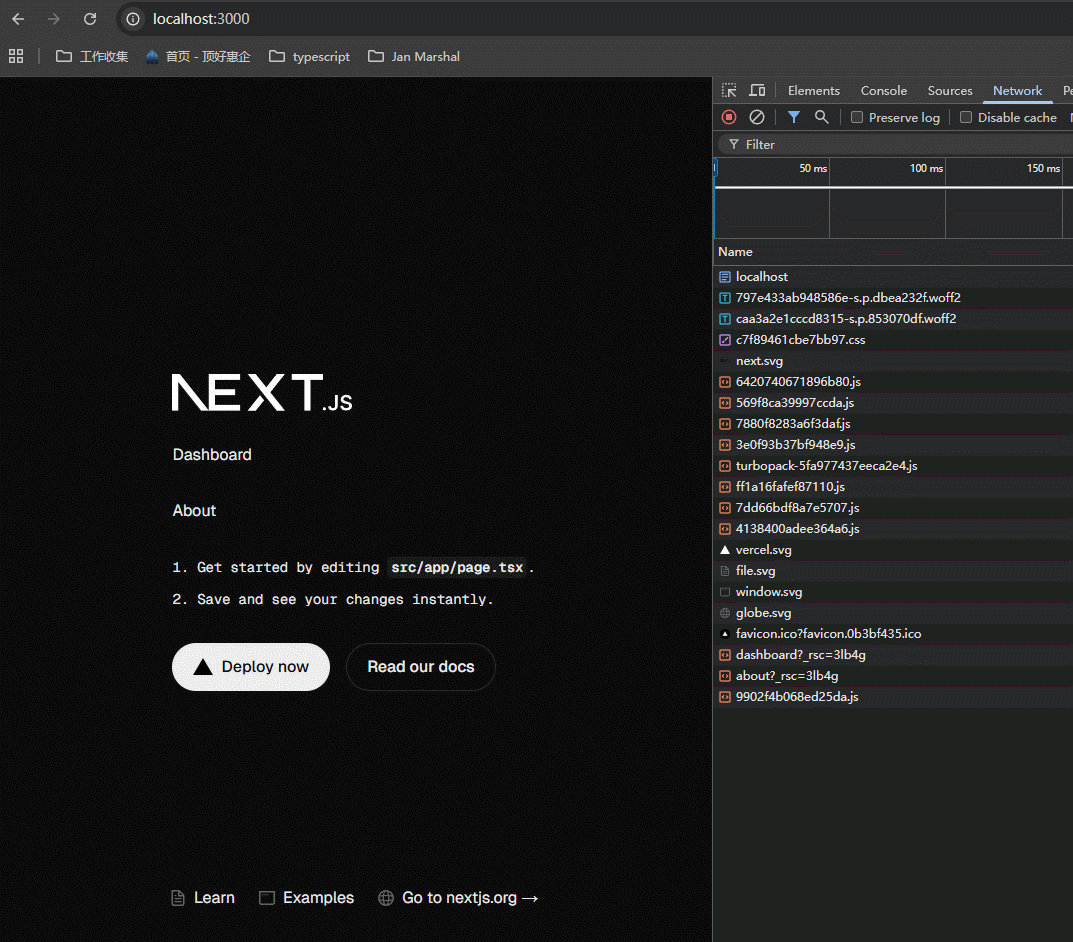Enable Preserve log checkbox
The image size is (1073, 942).
857,117
